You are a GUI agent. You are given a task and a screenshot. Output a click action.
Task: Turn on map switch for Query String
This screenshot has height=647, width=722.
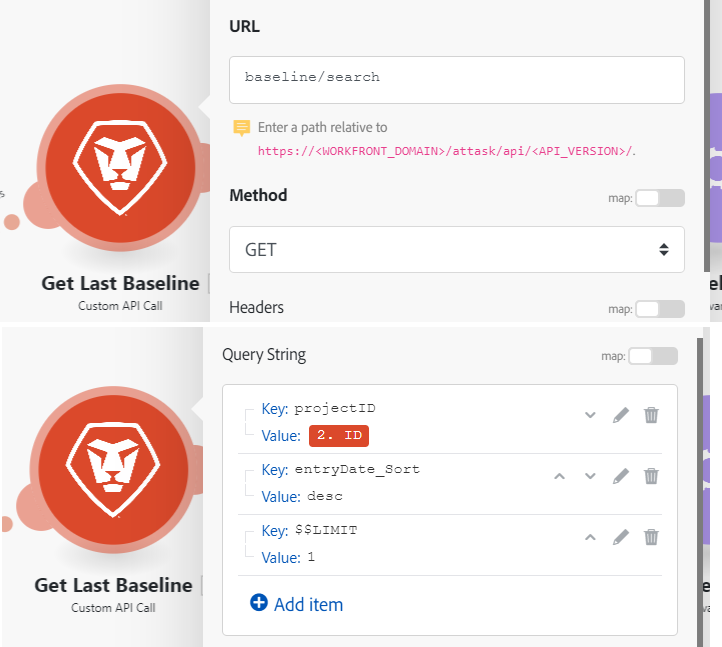653,356
